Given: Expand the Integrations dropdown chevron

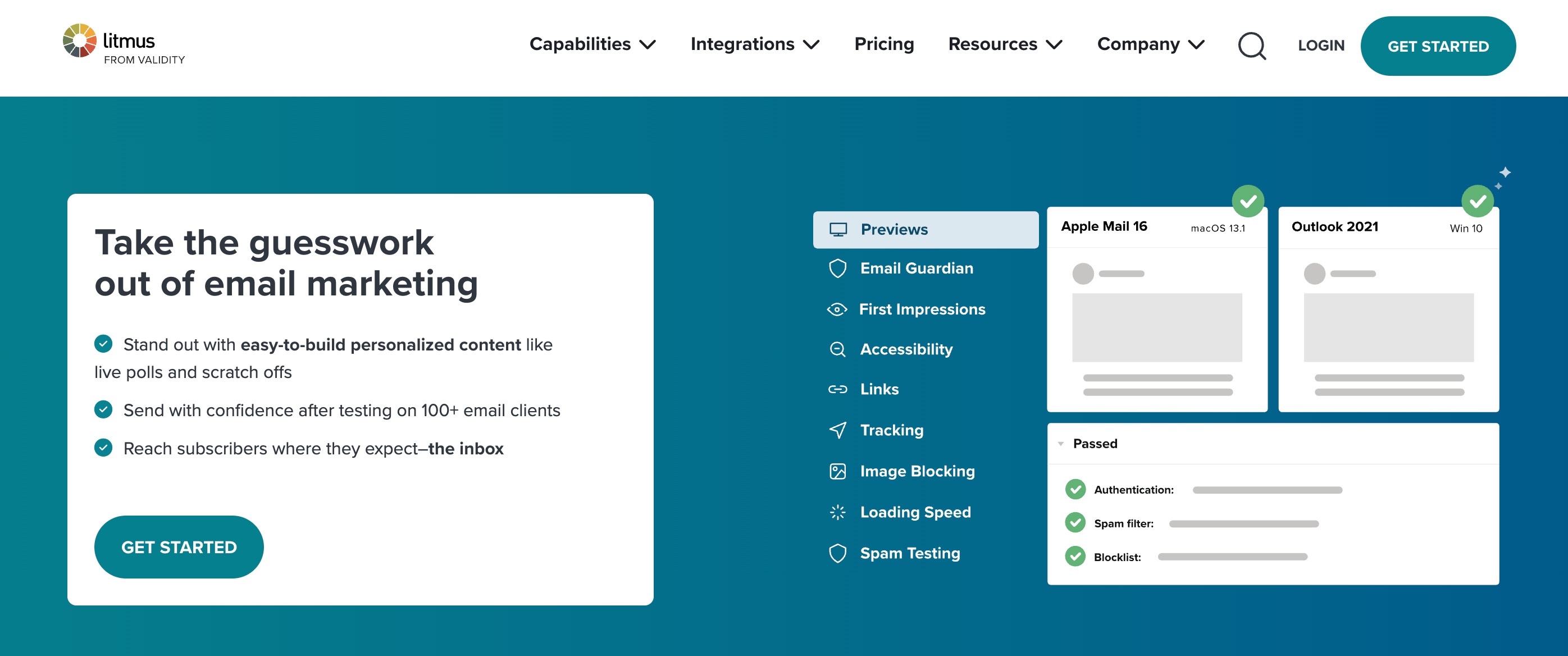Looking at the screenshot, I should (812, 44).
